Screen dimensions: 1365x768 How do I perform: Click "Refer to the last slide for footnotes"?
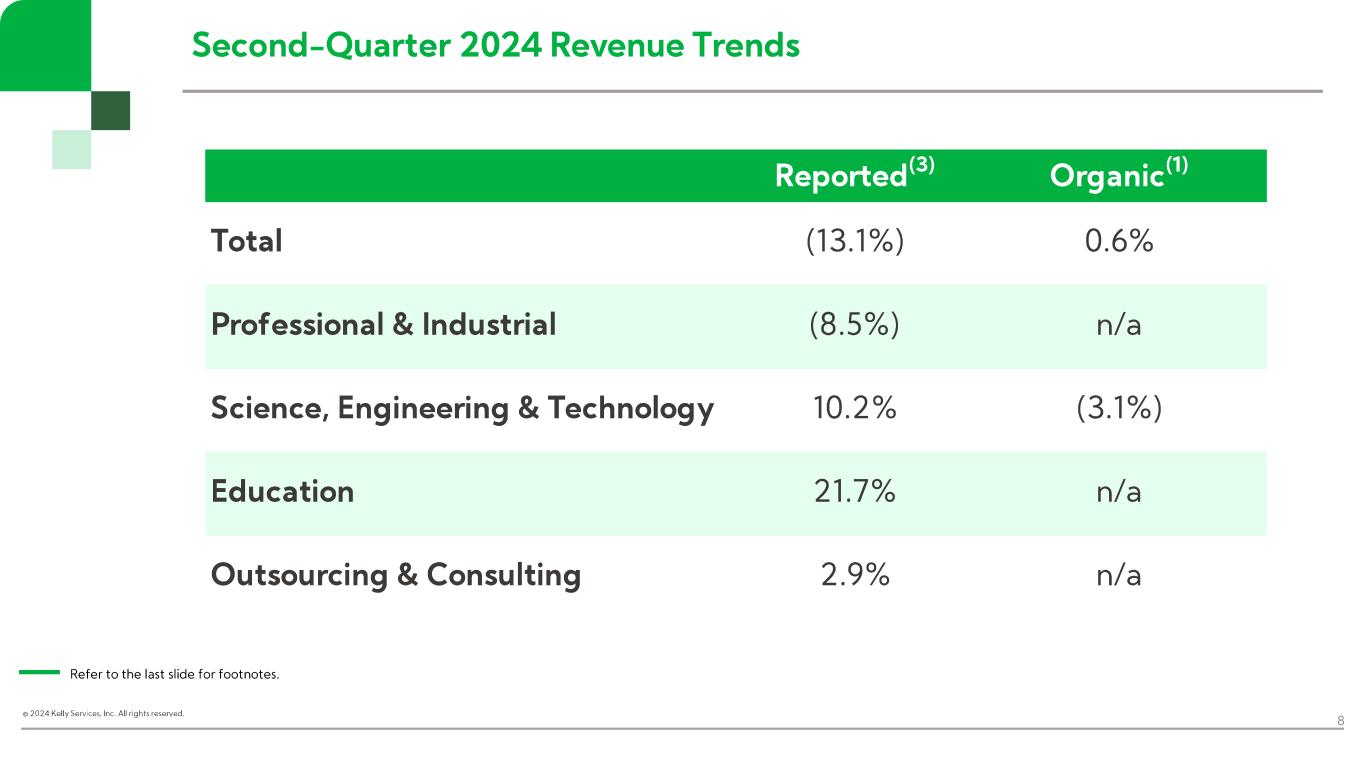tap(174, 674)
